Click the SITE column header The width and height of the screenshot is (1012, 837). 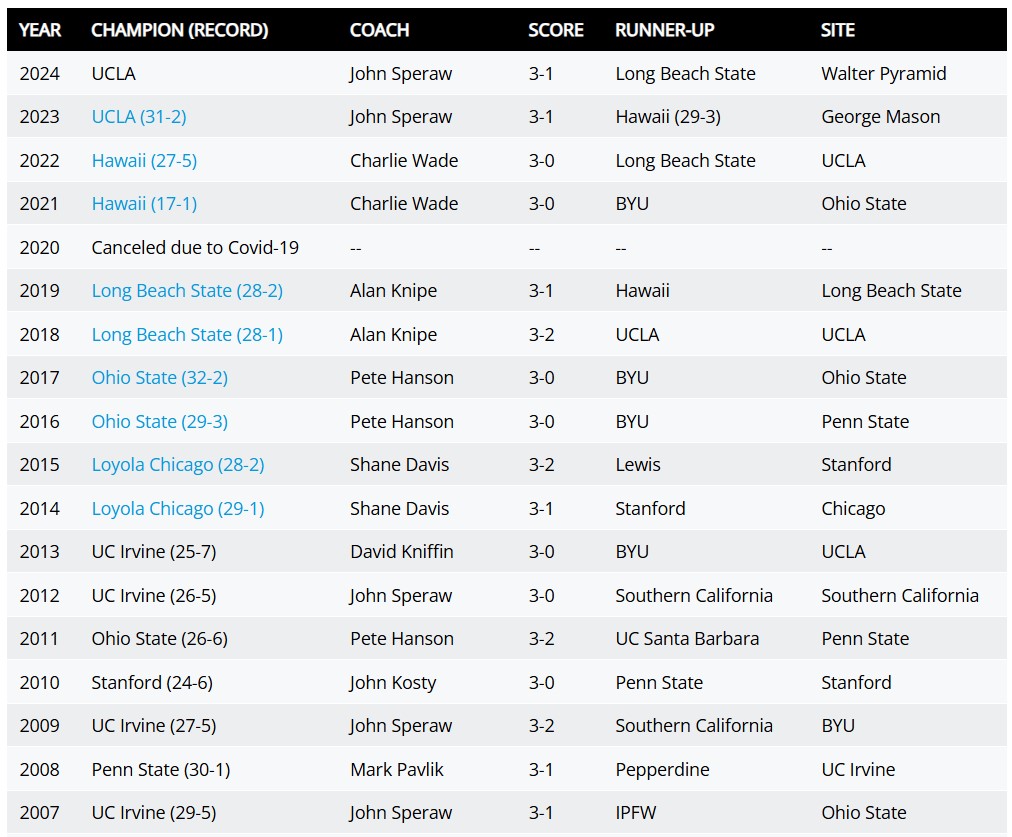[838, 30]
